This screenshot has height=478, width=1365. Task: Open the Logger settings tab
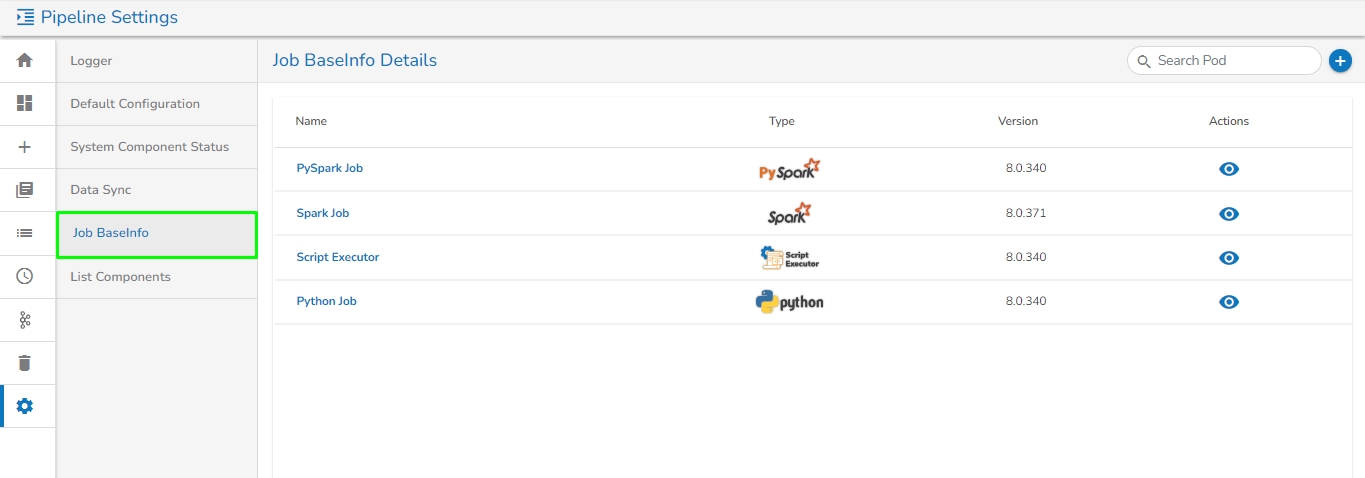coord(91,61)
